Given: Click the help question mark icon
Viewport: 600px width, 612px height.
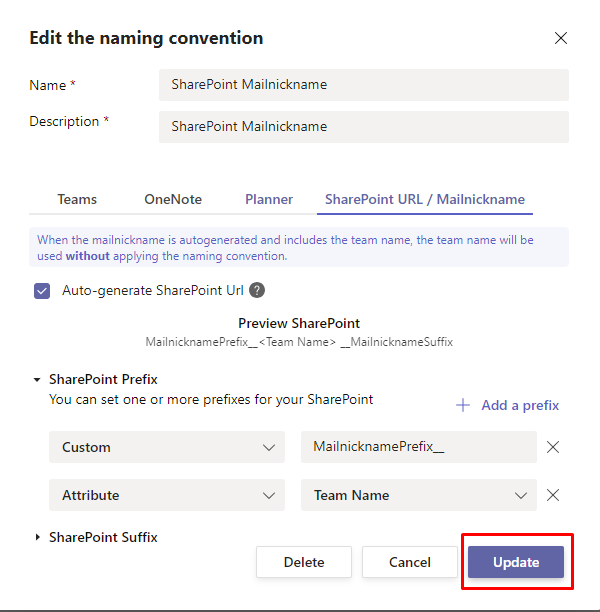Looking at the screenshot, I should pos(257,290).
